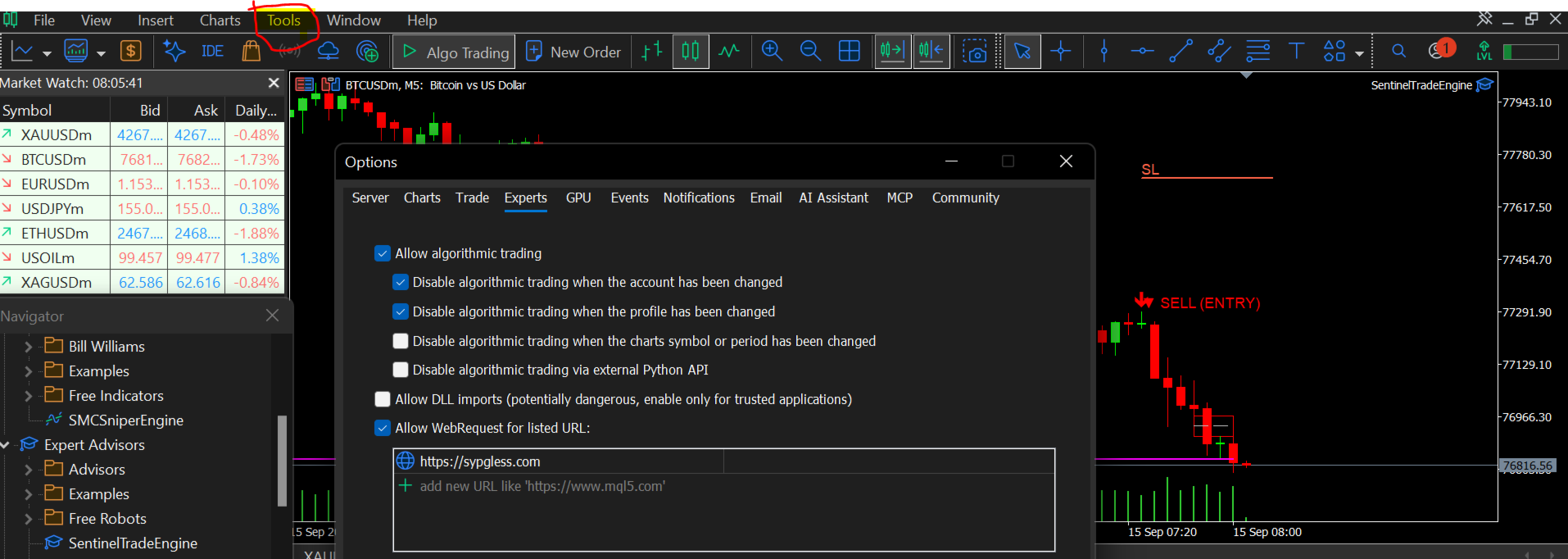Open the Tools menu

[283, 20]
